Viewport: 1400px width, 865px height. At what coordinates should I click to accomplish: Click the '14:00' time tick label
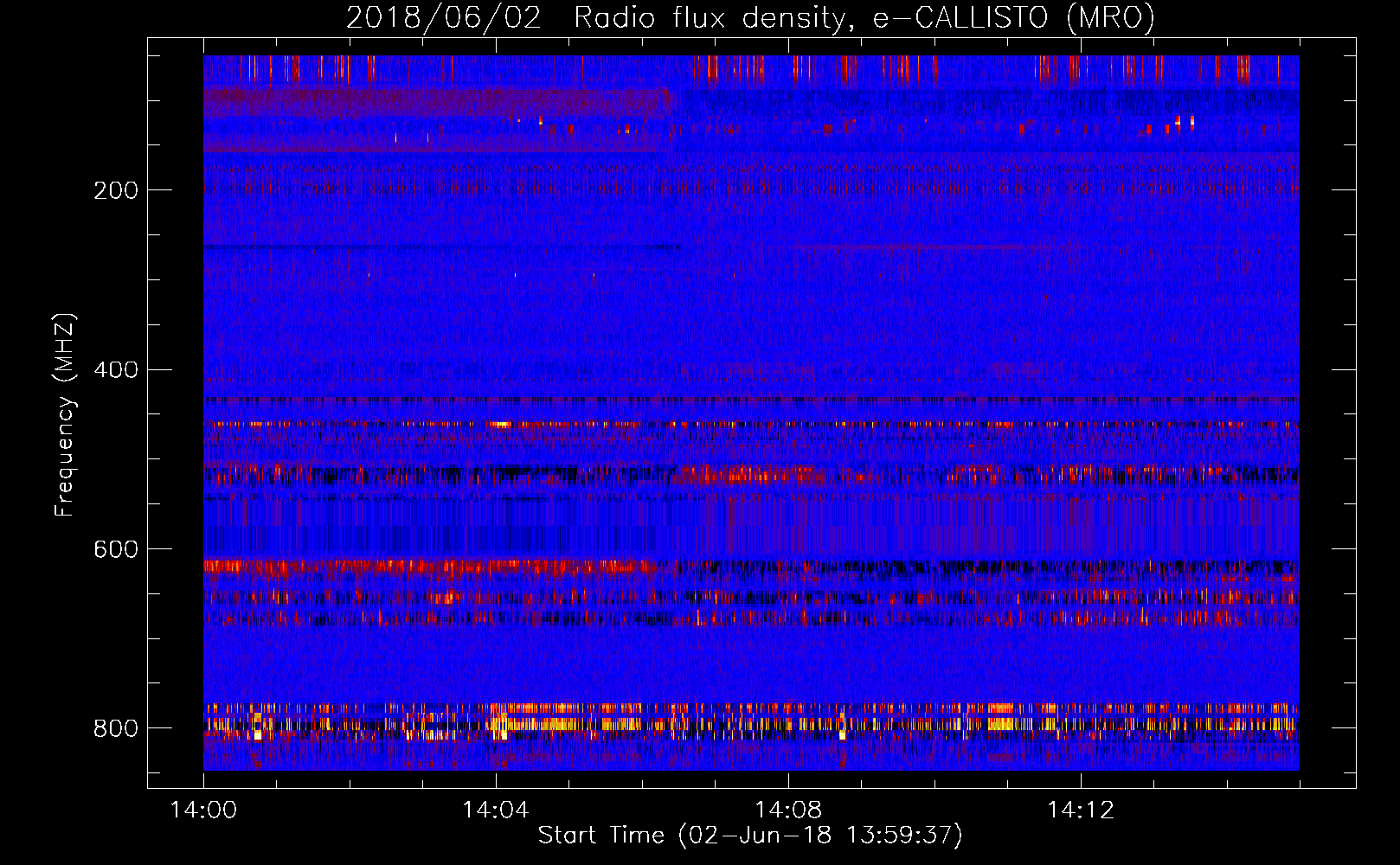coord(203,811)
